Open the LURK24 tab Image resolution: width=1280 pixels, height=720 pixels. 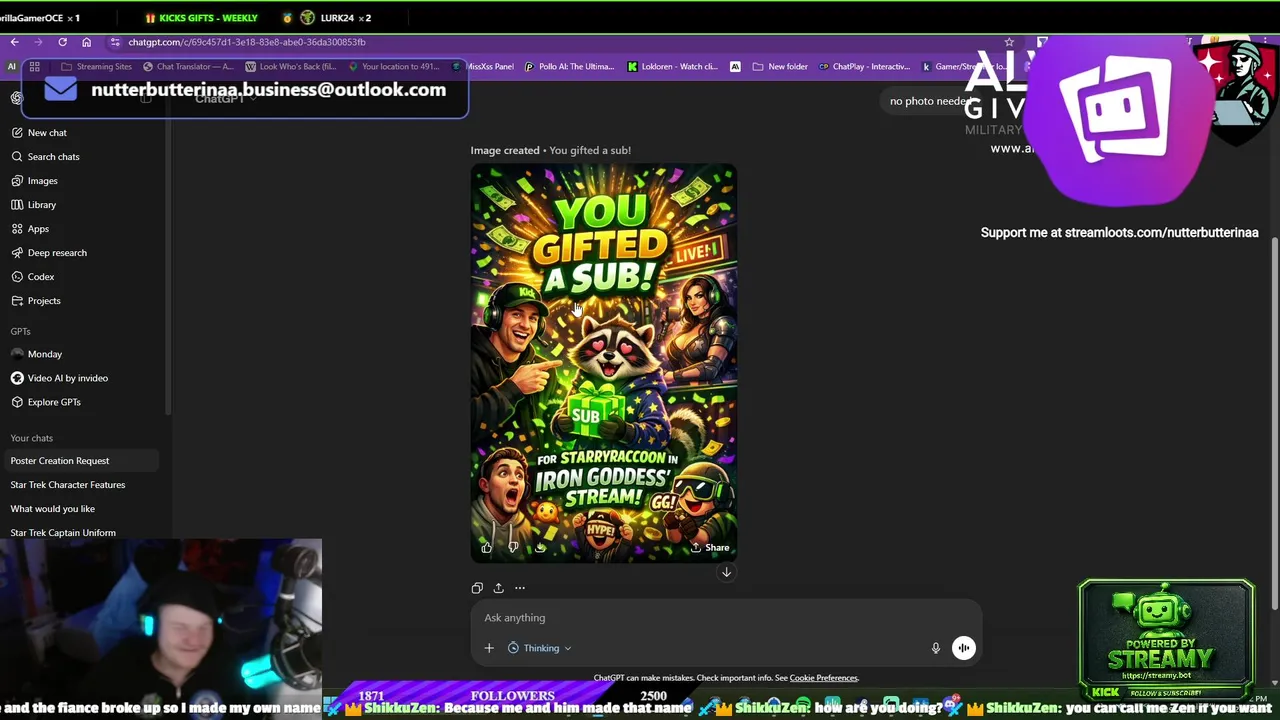(336, 18)
